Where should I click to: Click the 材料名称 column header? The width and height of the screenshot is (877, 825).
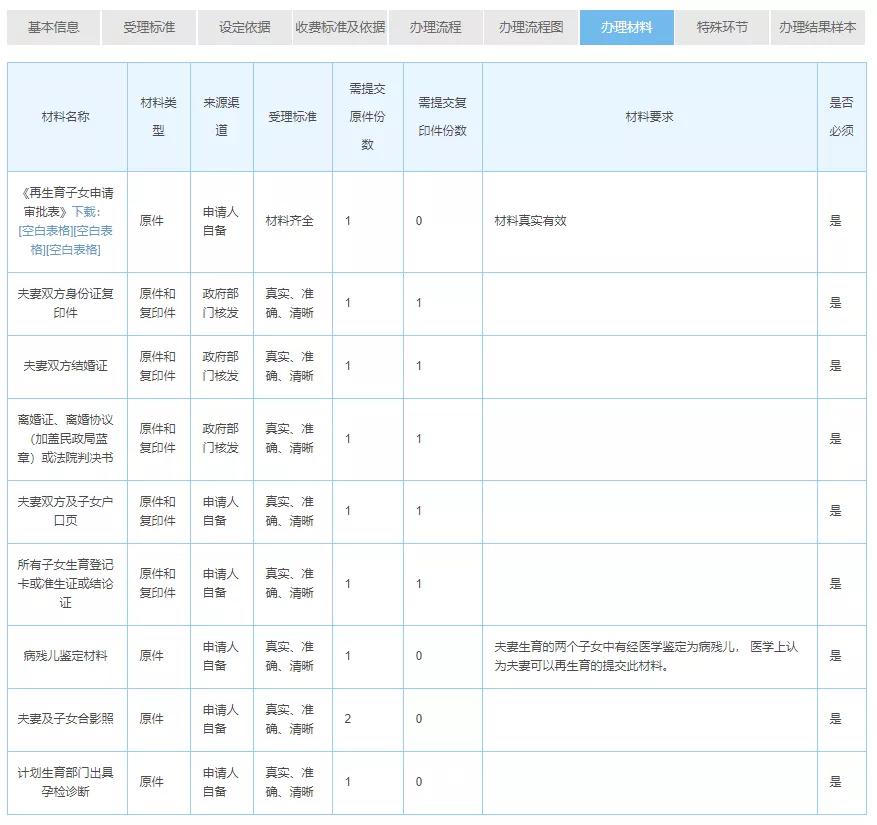pos(66,116)
